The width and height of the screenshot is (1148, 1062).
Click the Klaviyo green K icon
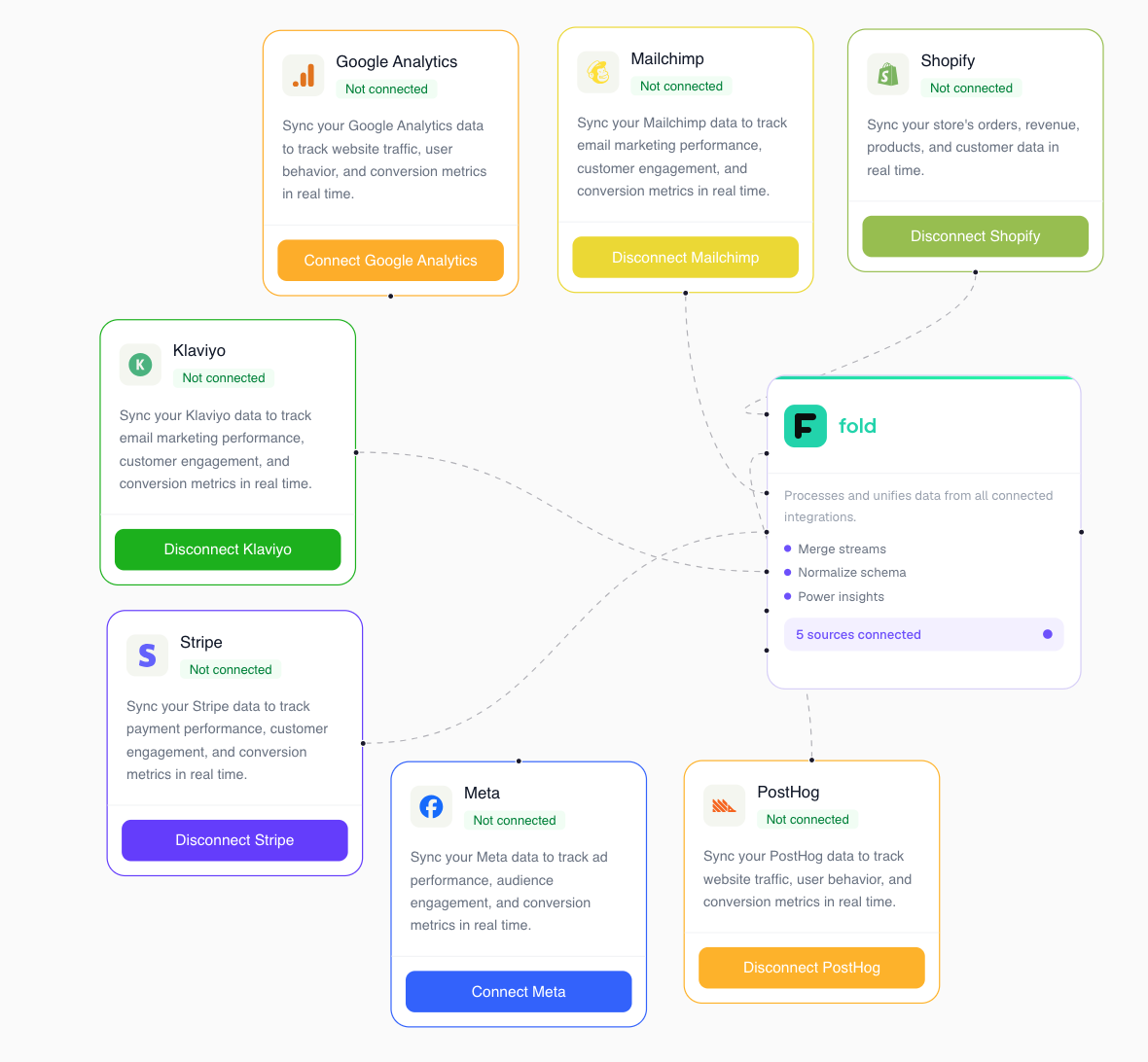click(140, 365)
